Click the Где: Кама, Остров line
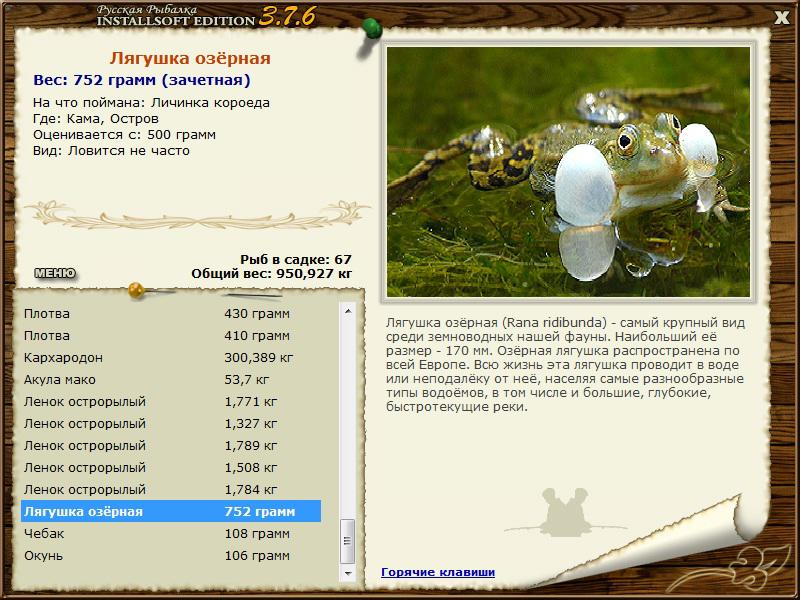This screenshot has height=600, width=800. pos(96,118)
